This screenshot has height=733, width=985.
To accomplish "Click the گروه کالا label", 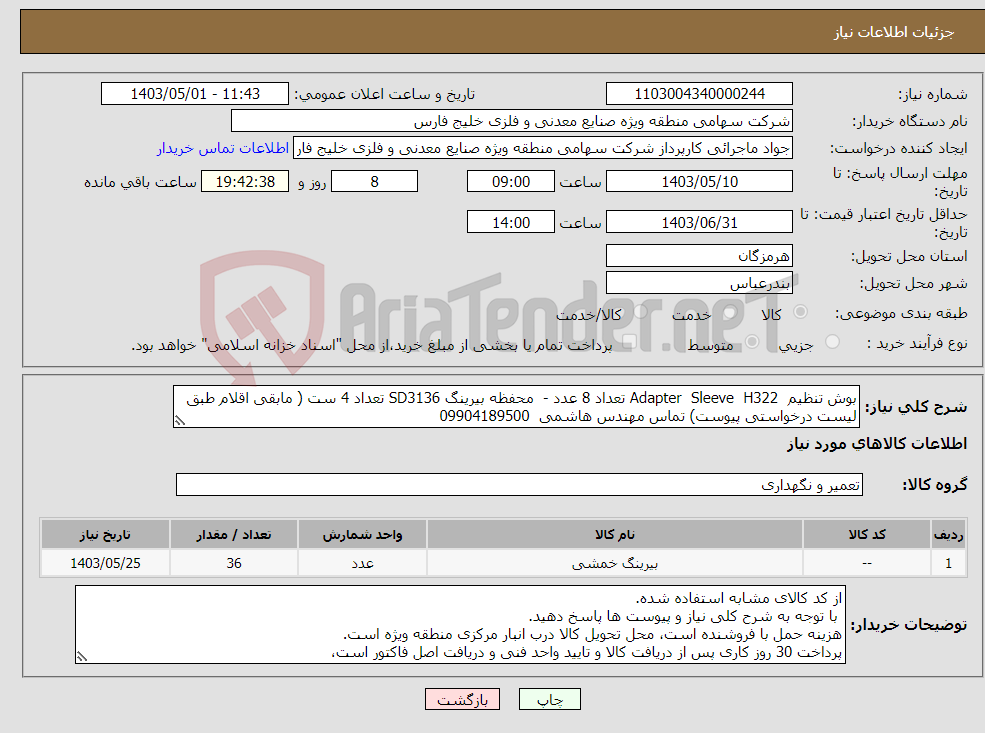I will 935,485.
